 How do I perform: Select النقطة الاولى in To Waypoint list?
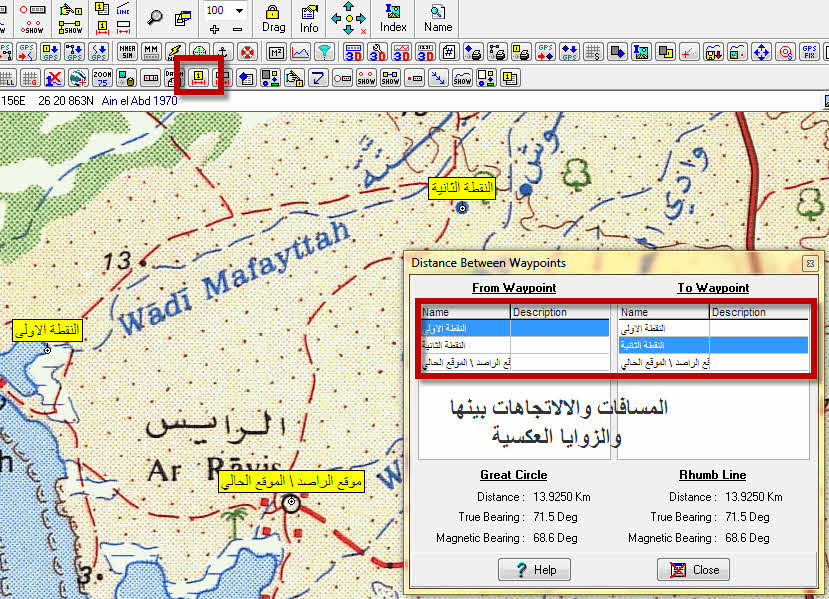click(x=713, y=328)
